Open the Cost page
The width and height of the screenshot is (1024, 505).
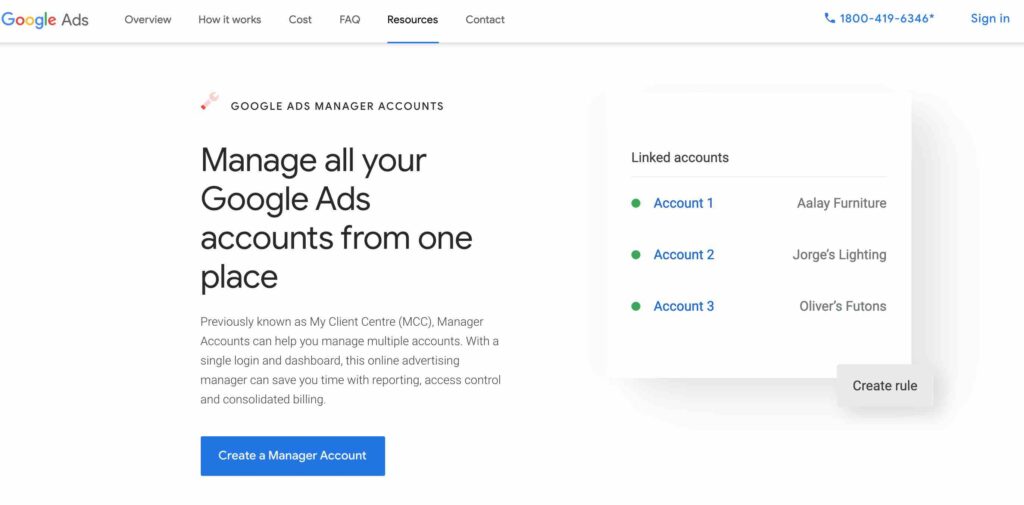pyautogui.click(x=300, y=20)
